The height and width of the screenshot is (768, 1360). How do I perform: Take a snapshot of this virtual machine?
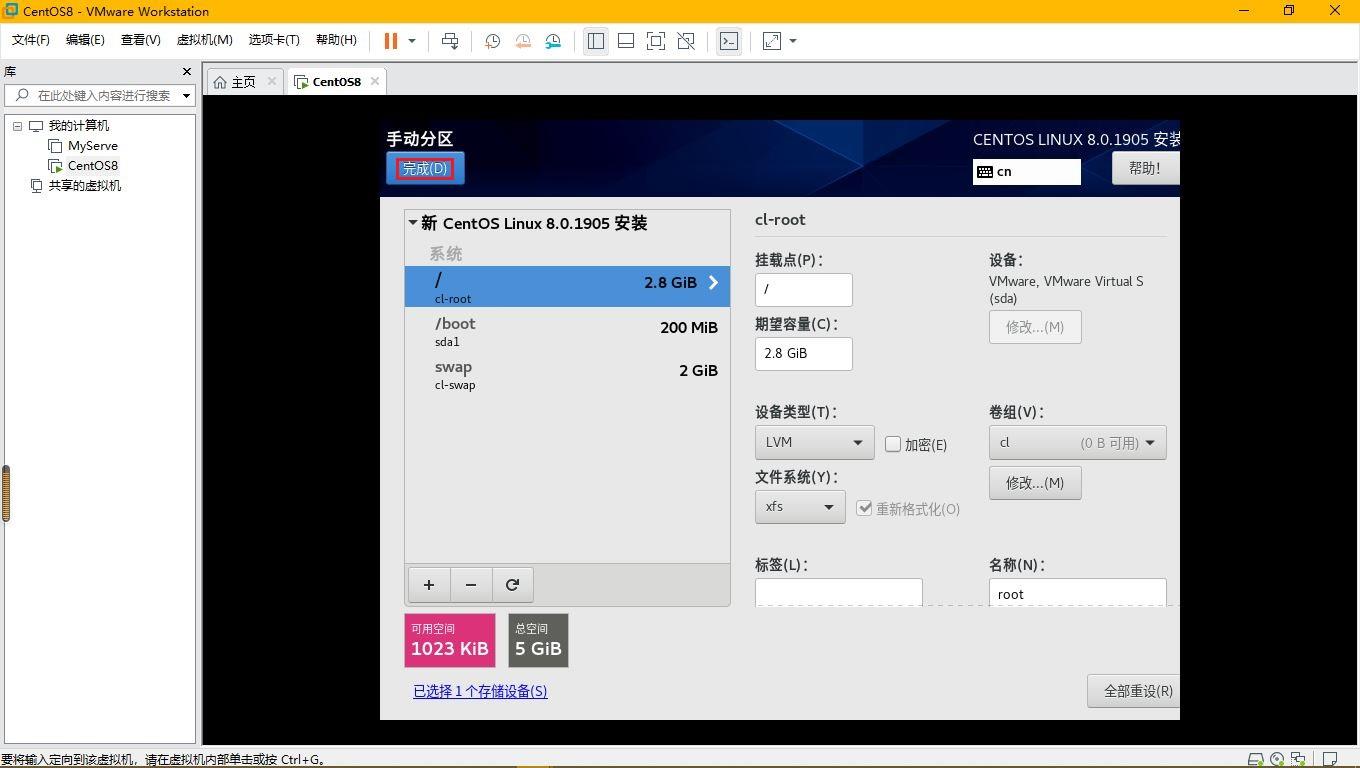492,41
